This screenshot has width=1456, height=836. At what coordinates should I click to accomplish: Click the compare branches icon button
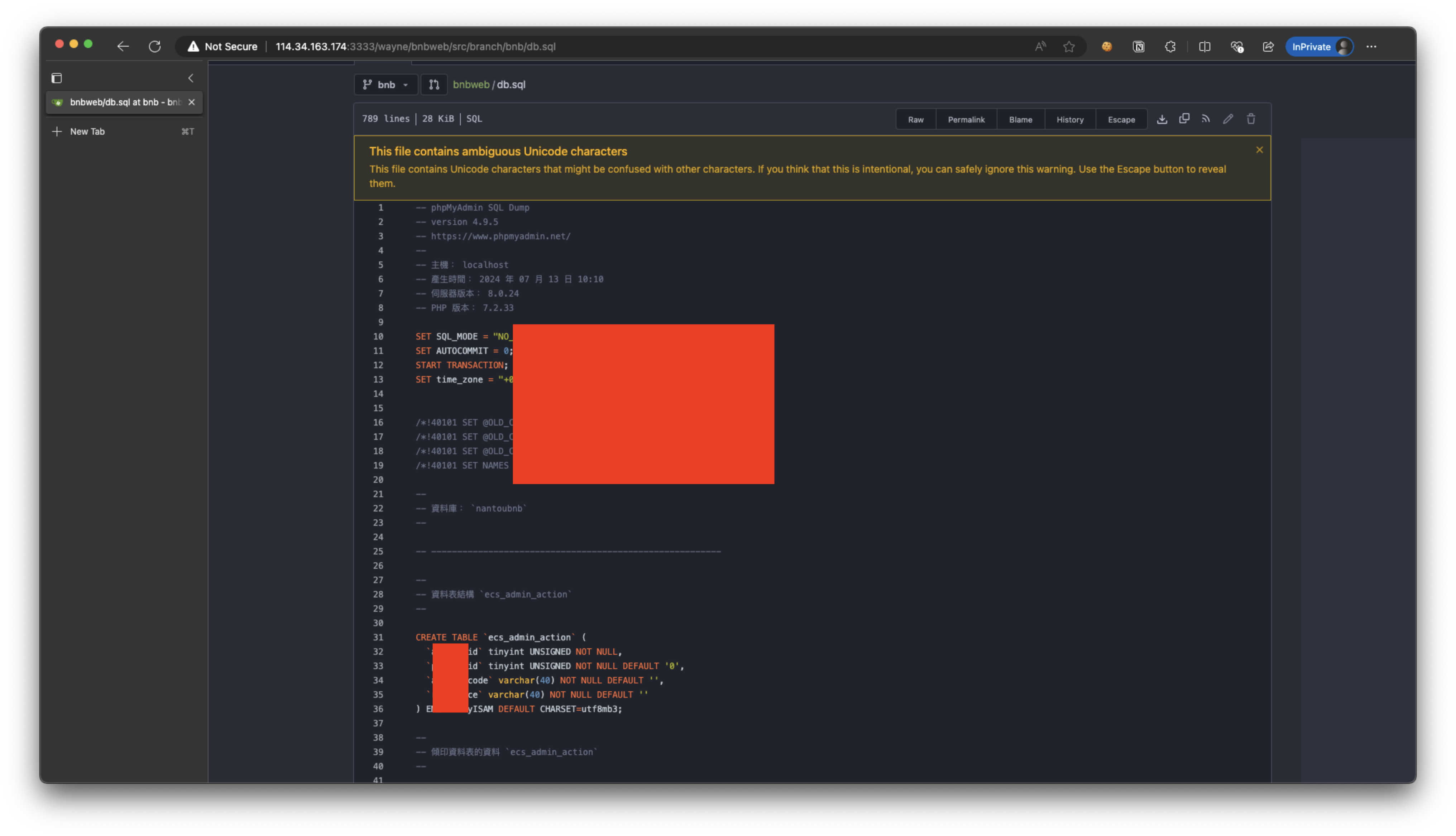(x=434, y=85)
